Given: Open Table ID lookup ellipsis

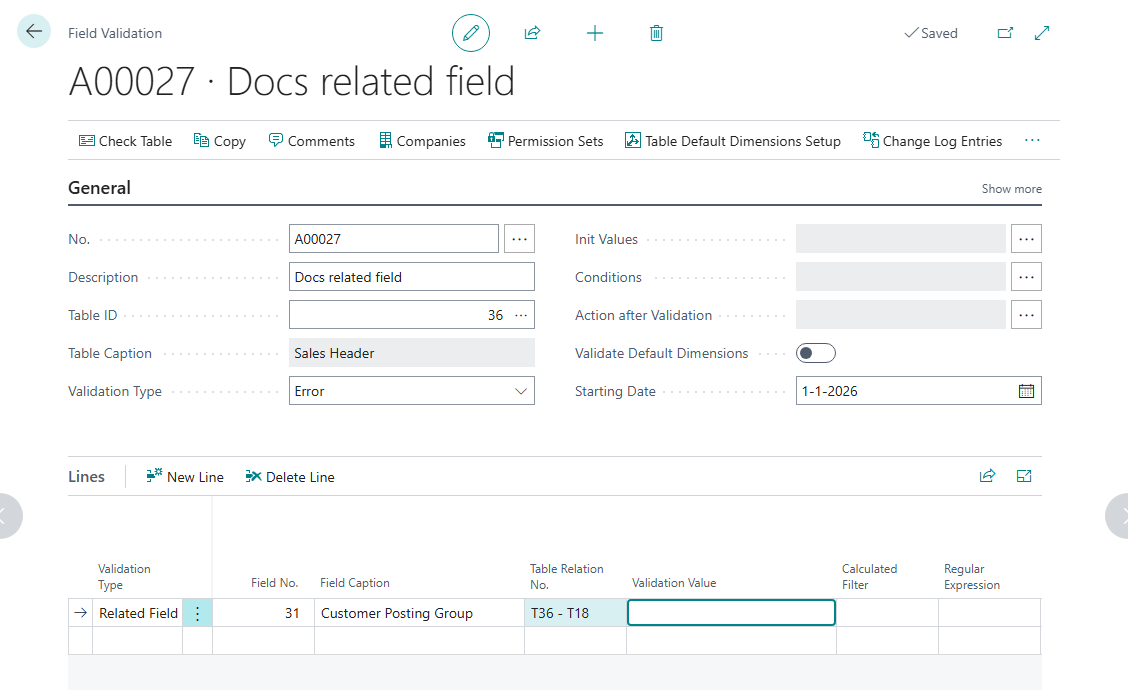Looking at the screenshot, I should click(521, 315).
